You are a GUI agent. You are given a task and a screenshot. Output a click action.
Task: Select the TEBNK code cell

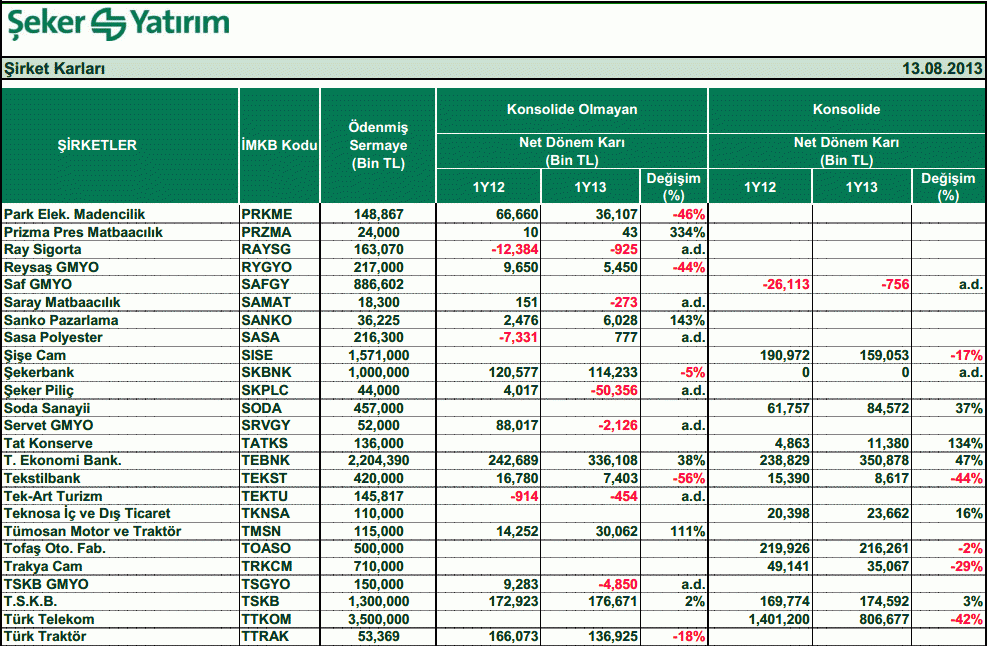(265, 461)
